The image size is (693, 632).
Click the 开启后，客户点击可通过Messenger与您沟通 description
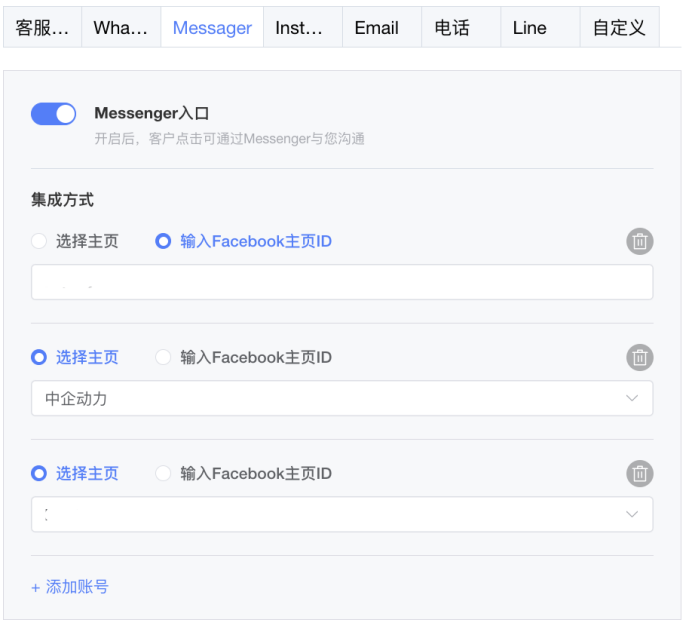pyautogui.click(x=229, y=139)
